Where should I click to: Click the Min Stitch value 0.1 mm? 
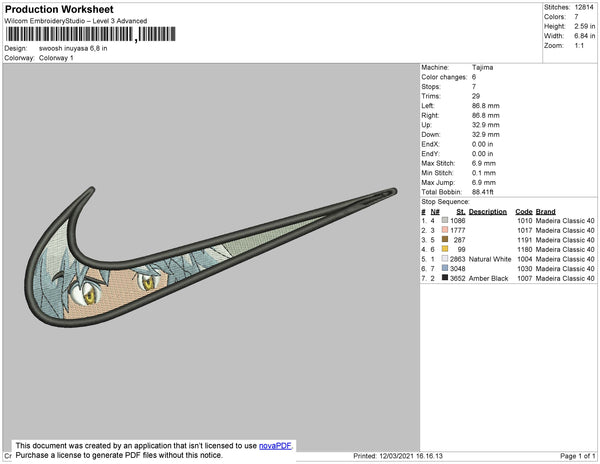click(x=484, y=173)
